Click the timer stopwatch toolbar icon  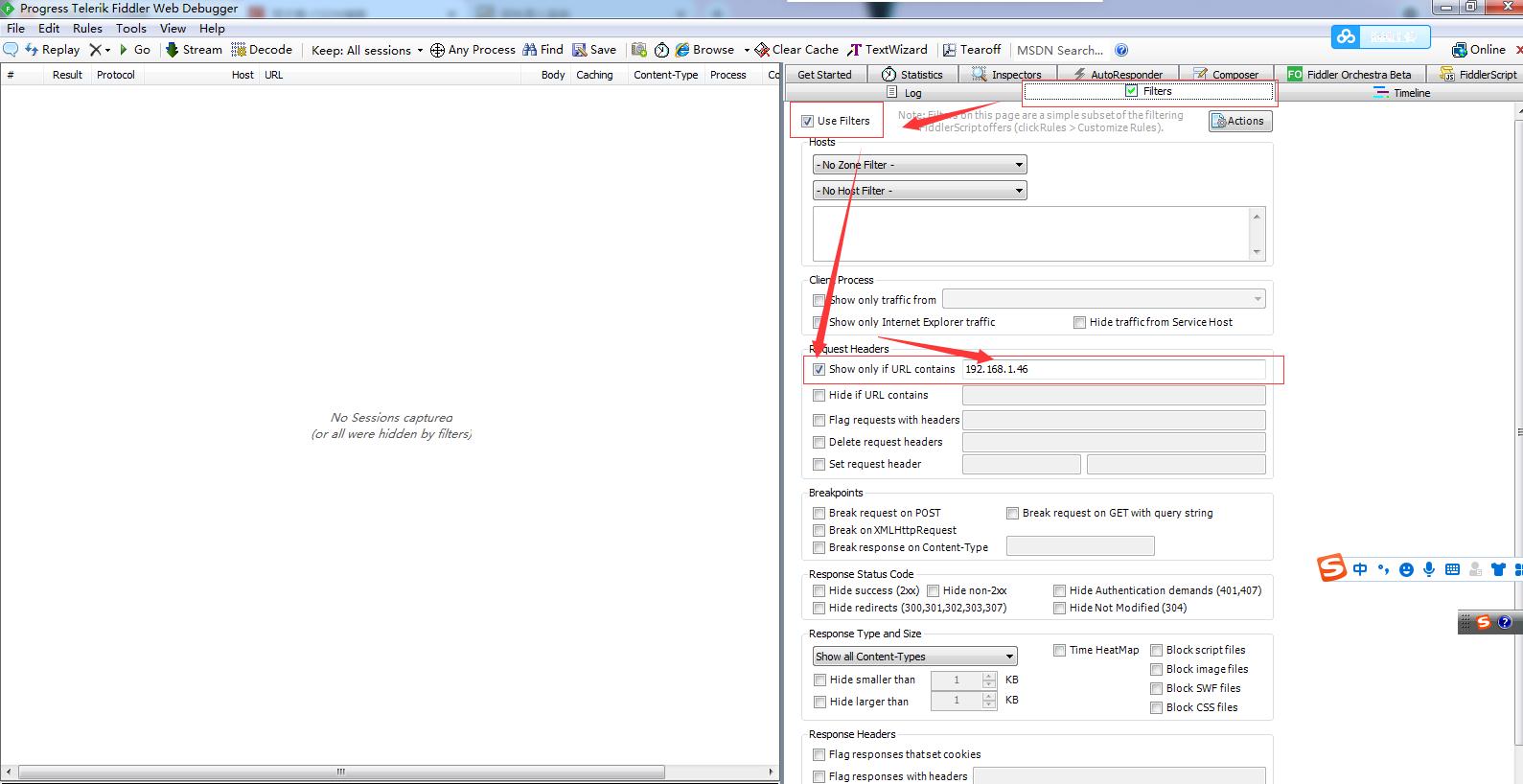pyautogui.click(x=661, y=50)
